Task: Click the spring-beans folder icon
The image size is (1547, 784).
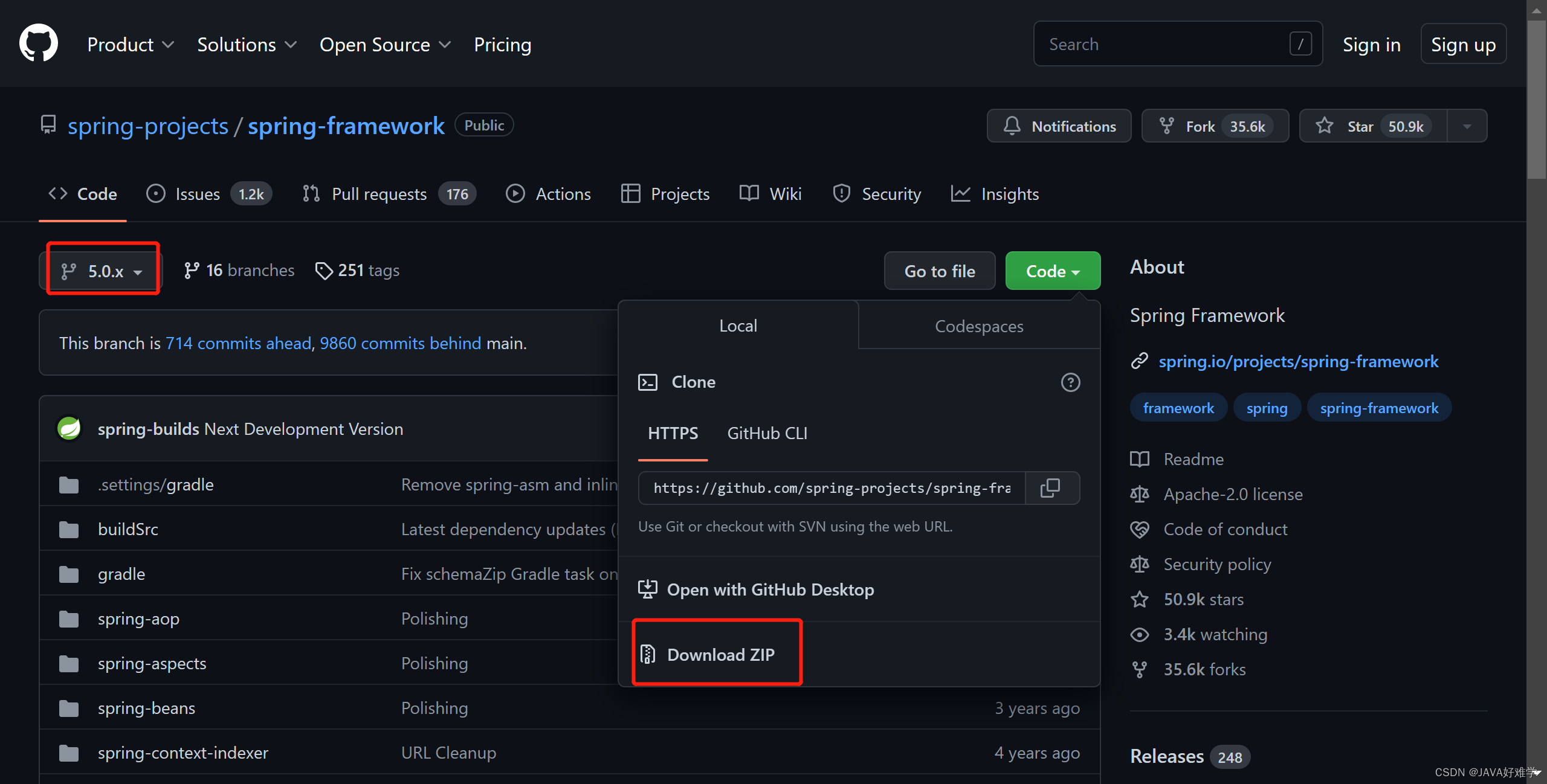Action: pyautogui.click(x=69, y=708)
